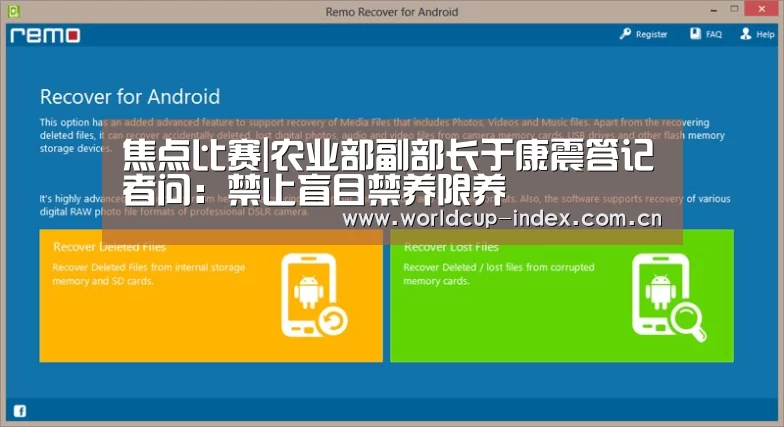Image resolution: width=784 pixels, height=427 pixels.
Task: Select the Recover Deleted Files tile
Action: 211,296
